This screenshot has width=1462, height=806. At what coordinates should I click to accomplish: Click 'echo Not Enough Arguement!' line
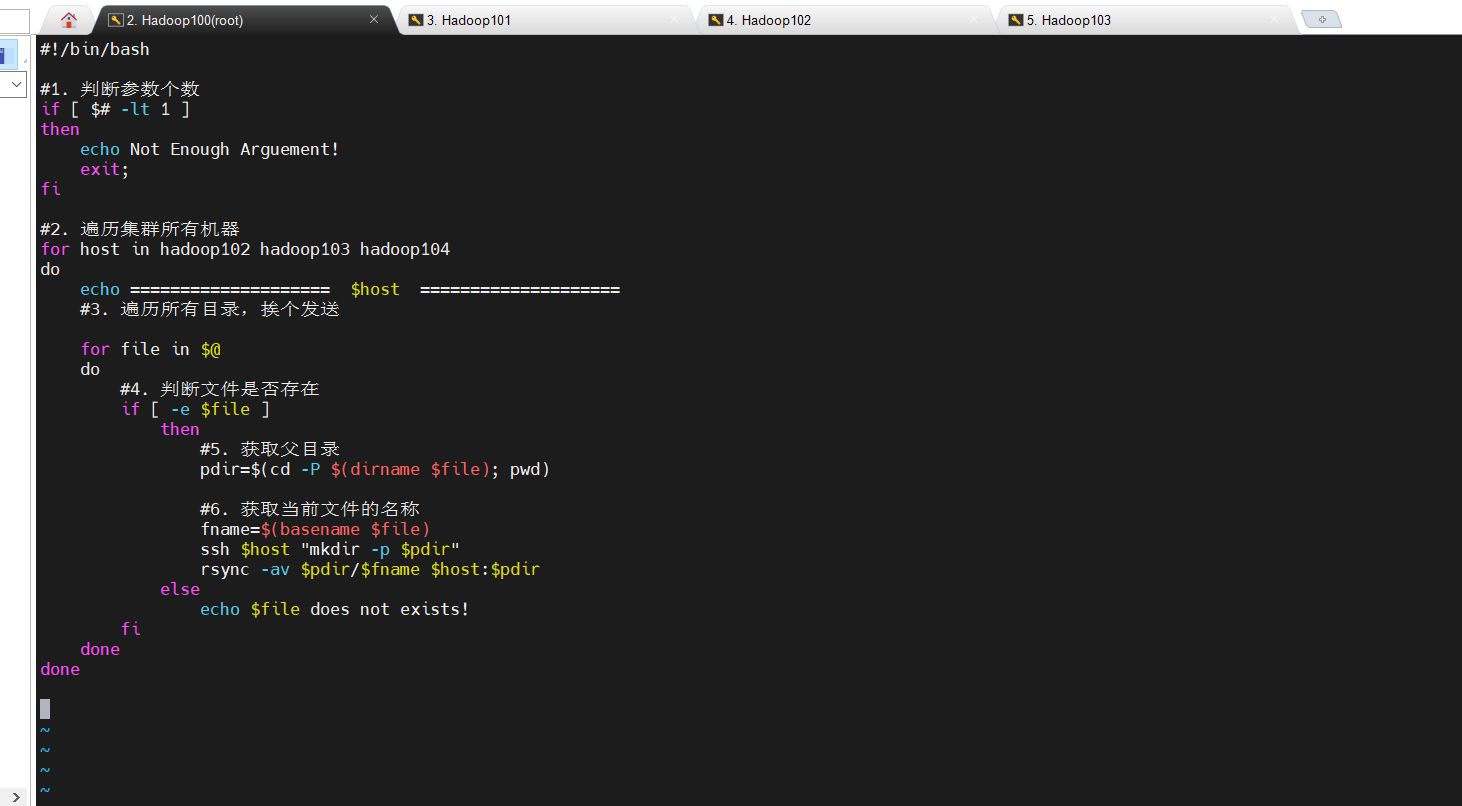(210, 149)
